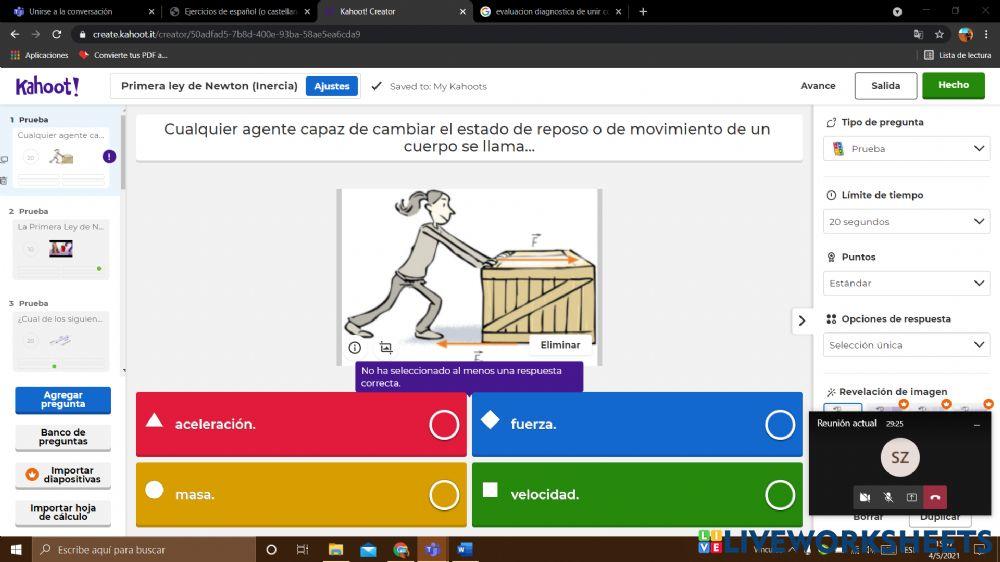Open a new browser tab
The height and width of the screenshot is (562, 1000).
pos(643,11)
